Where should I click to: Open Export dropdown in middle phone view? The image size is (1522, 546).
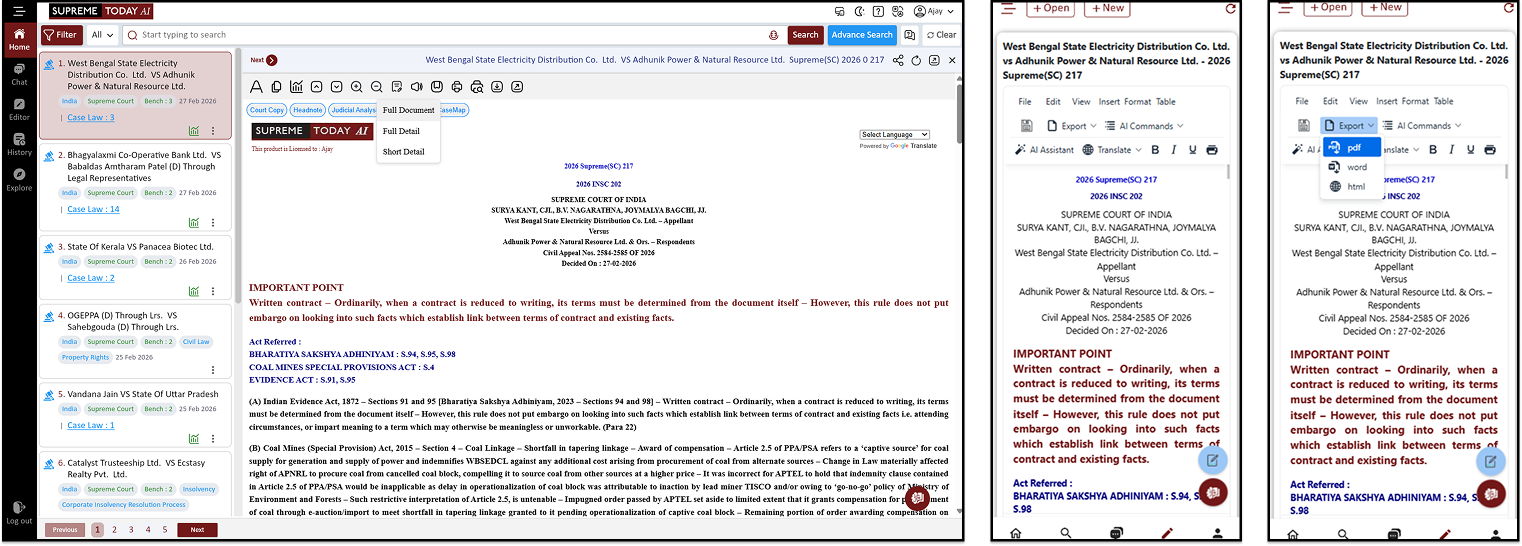[x=1072, y=126]
